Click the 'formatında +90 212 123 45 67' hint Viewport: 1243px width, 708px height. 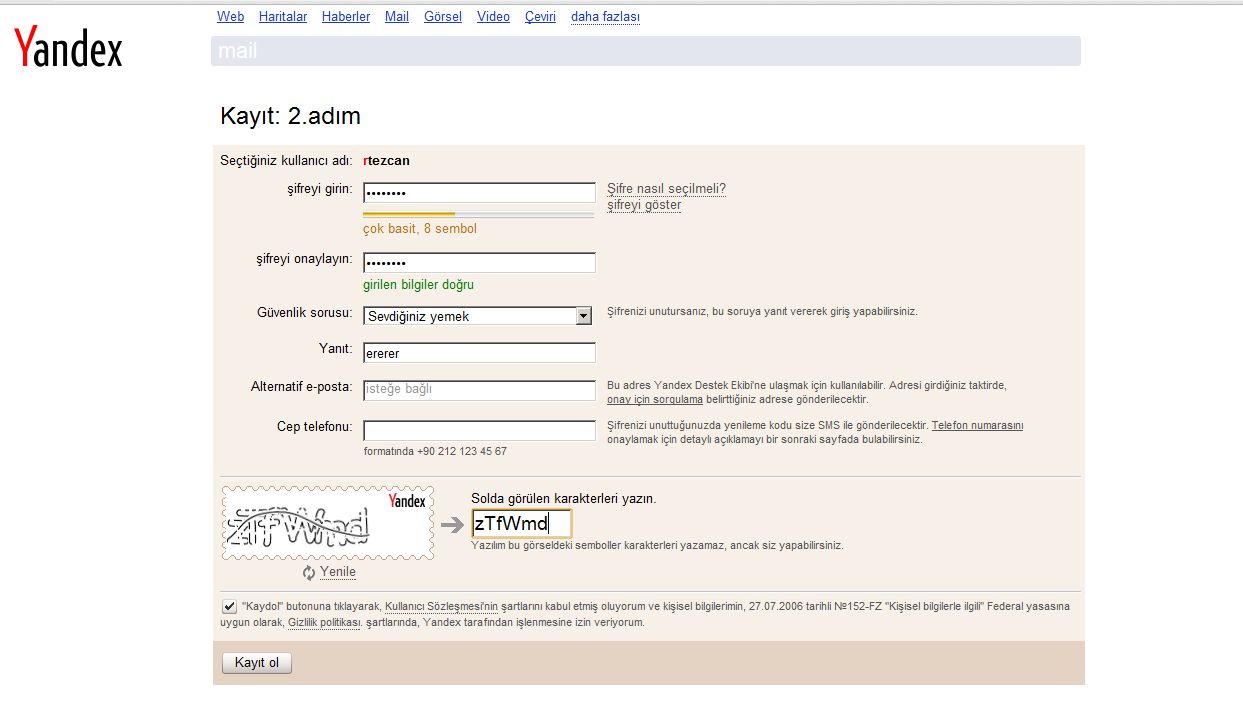tap(435, 451)
